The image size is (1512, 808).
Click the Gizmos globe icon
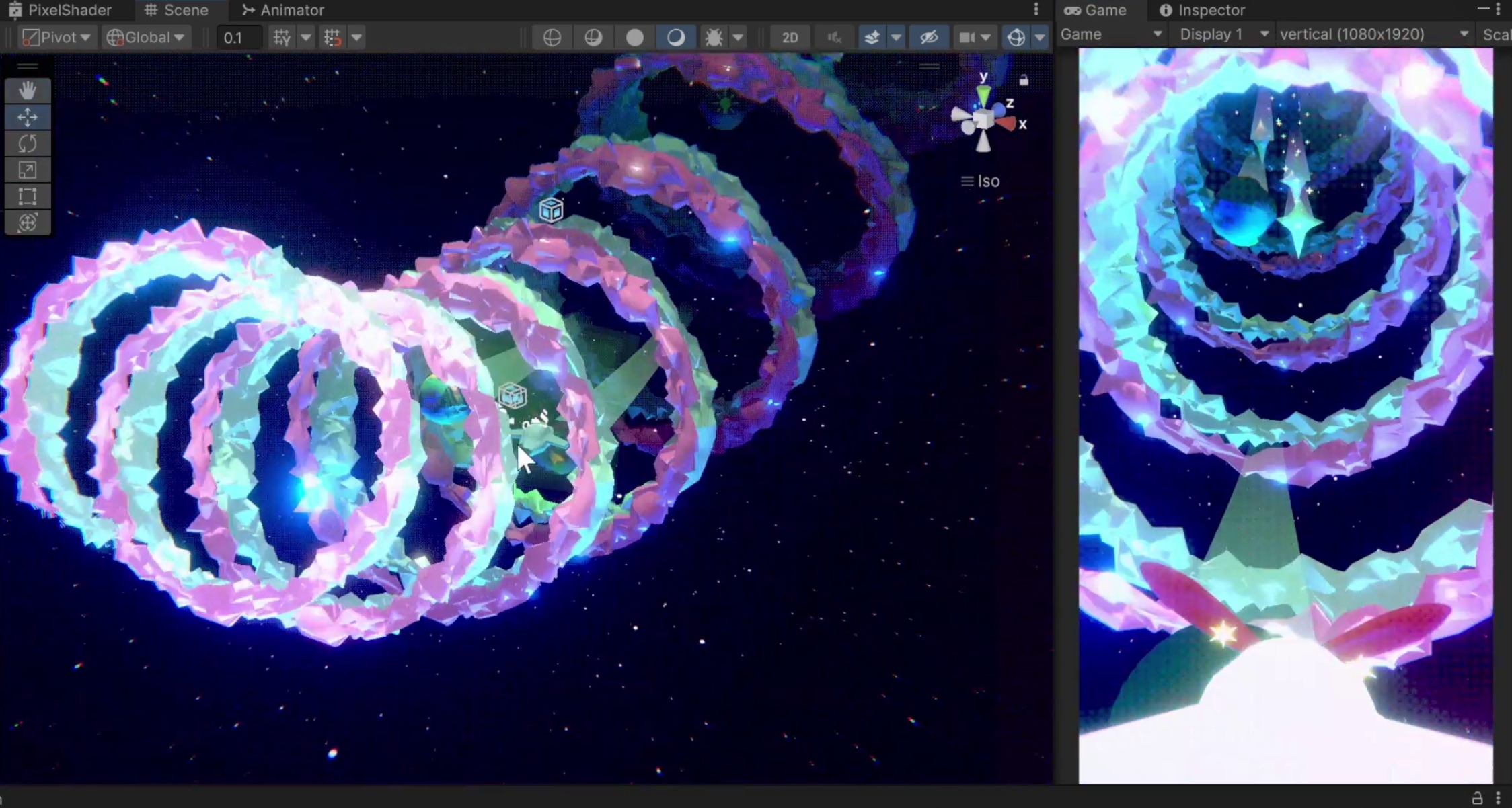1016,37
